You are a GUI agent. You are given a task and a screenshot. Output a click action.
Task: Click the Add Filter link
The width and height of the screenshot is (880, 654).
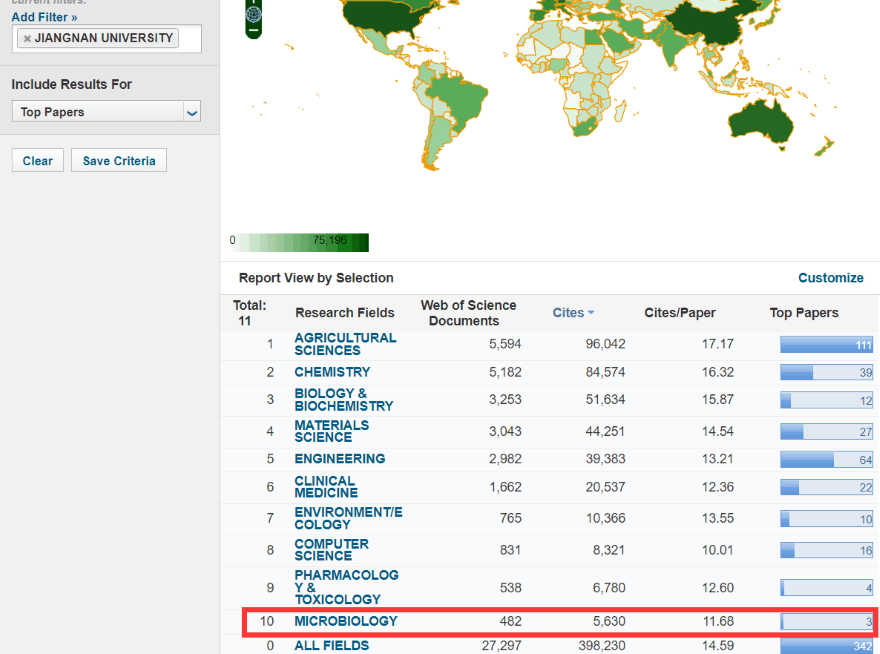(x=44, y=17)
